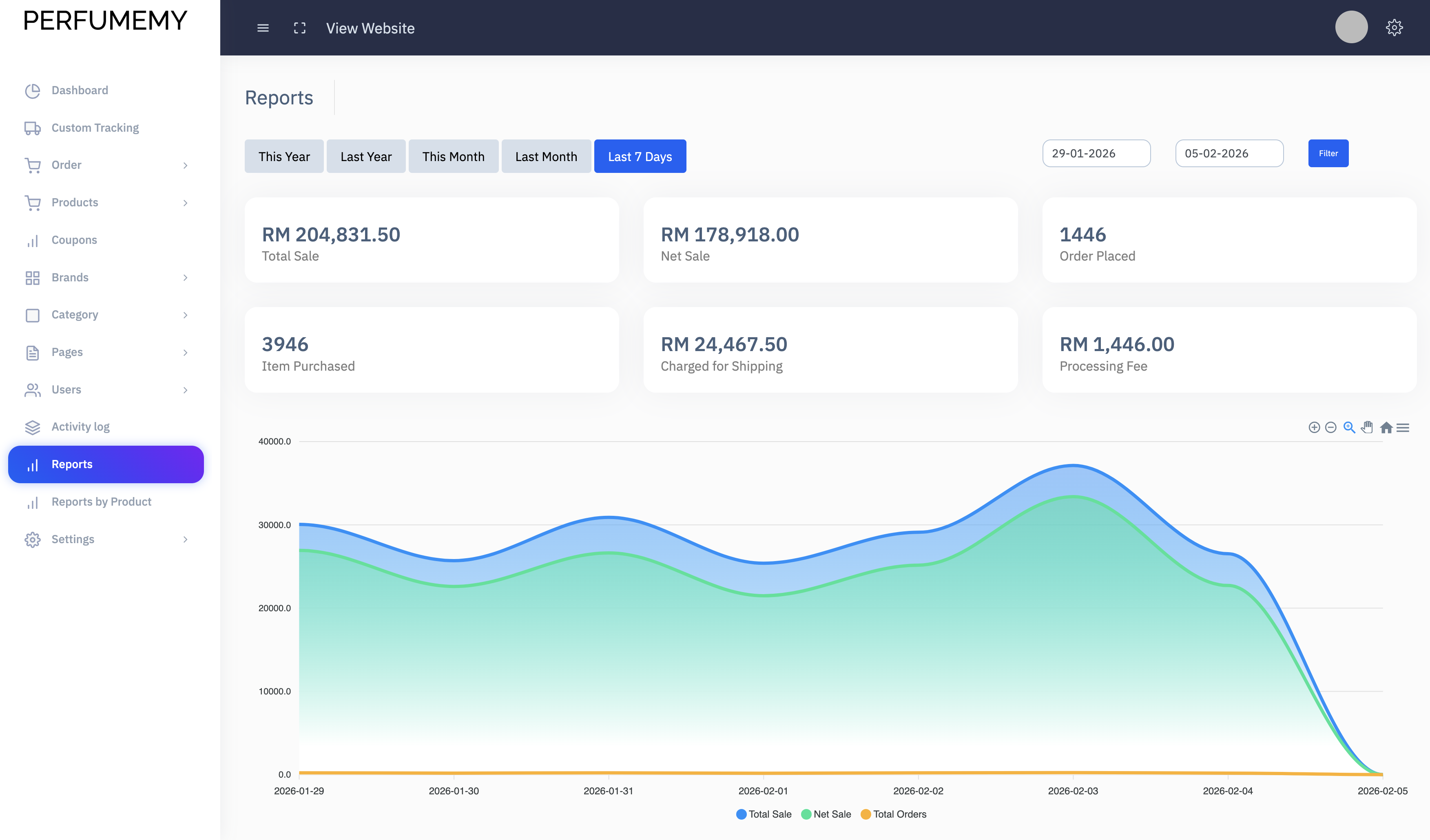1430x840 pixels.
Task: Switch to the This Month tab
Action: pos(453,157)
